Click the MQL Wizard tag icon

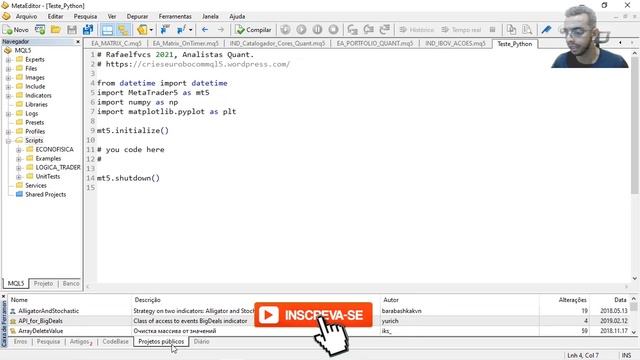pyautogui.click(x=142, y=29)
